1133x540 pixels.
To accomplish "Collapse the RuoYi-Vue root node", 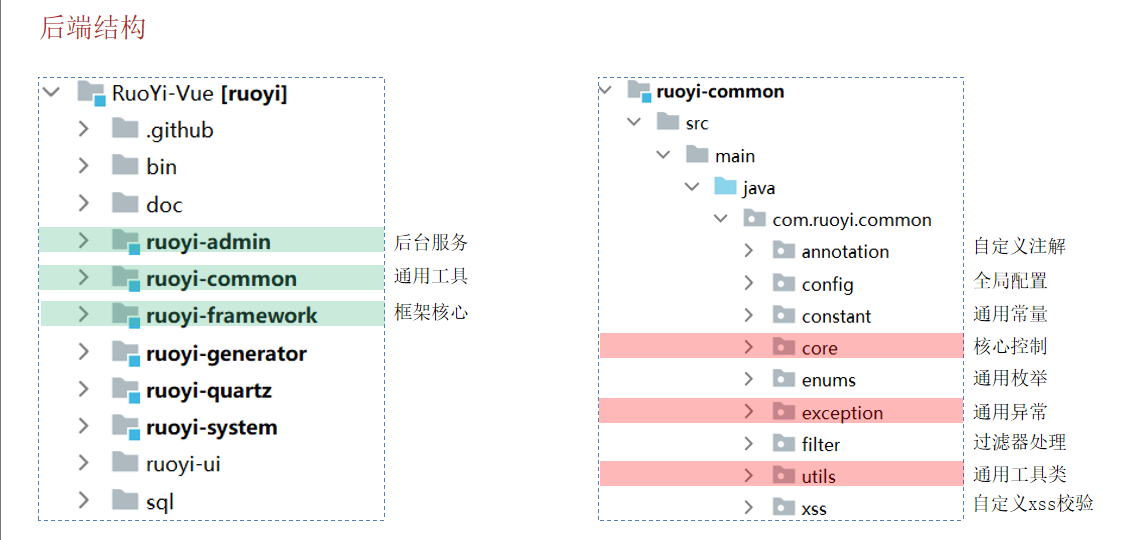I will click(x=50, y=93).
